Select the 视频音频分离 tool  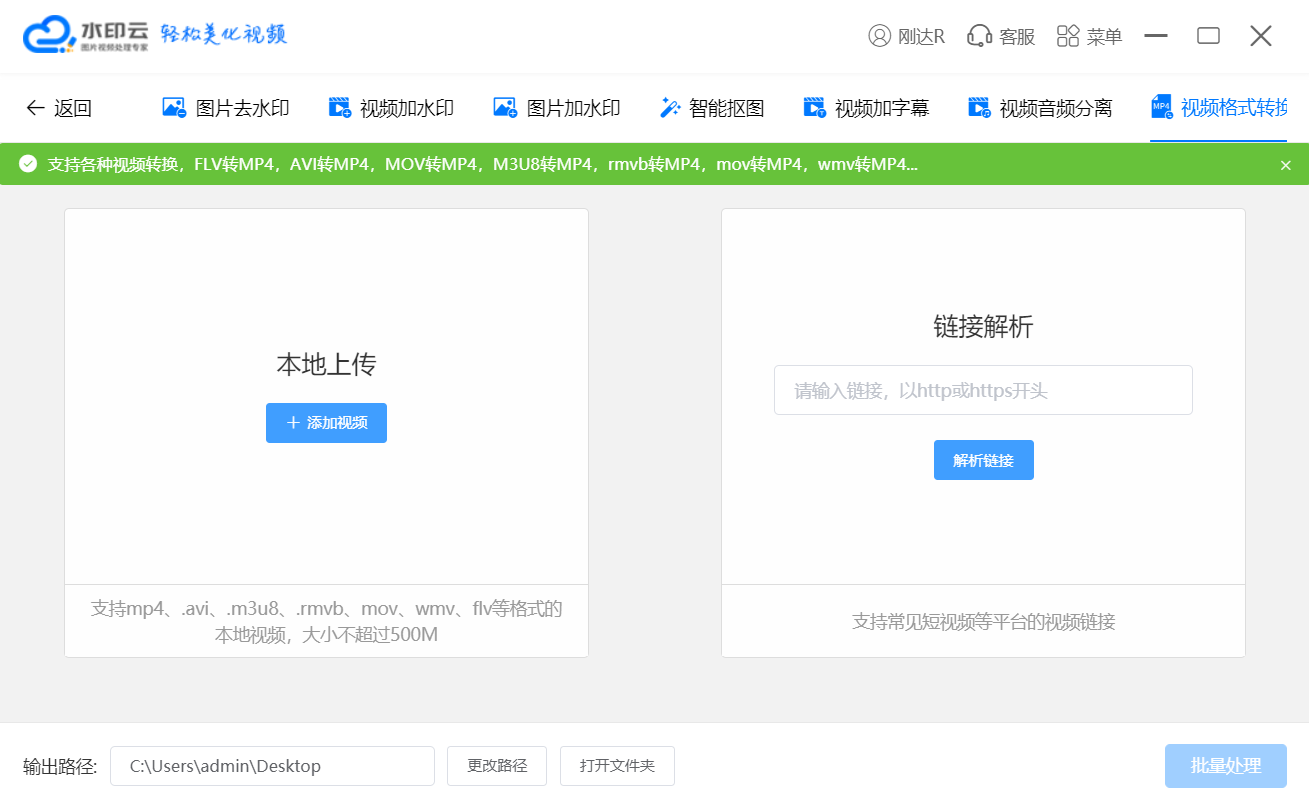click(1040, 108)
